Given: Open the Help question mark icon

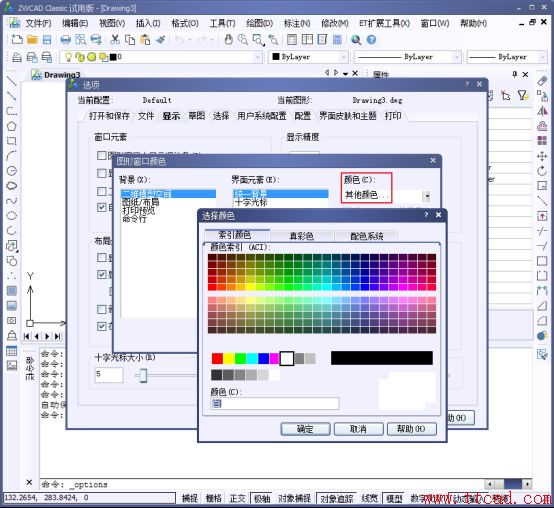Looking at the screenshot, I should 371,40.
